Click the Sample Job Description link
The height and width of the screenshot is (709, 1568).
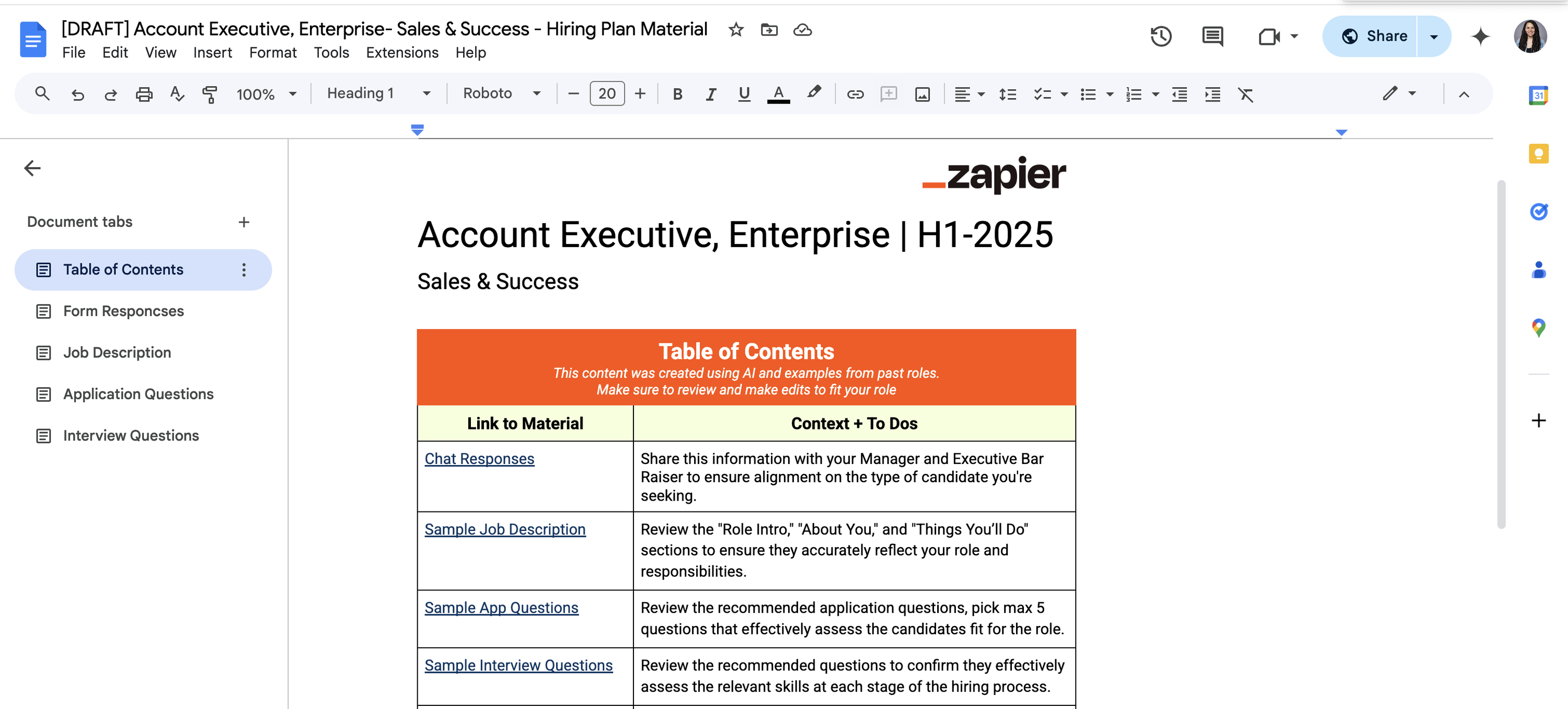504,529
